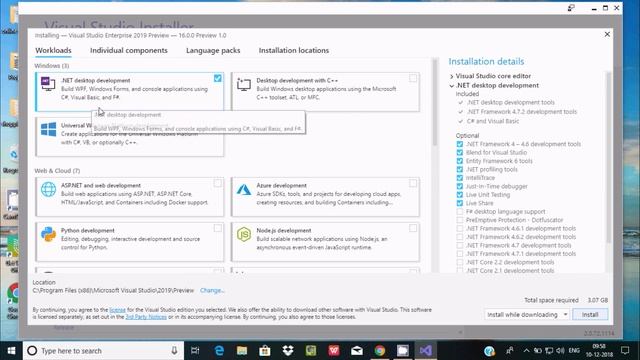Viewport: 640px width, 360px height.
Task: Check F# desktop language support option
Action: point(460,211)
